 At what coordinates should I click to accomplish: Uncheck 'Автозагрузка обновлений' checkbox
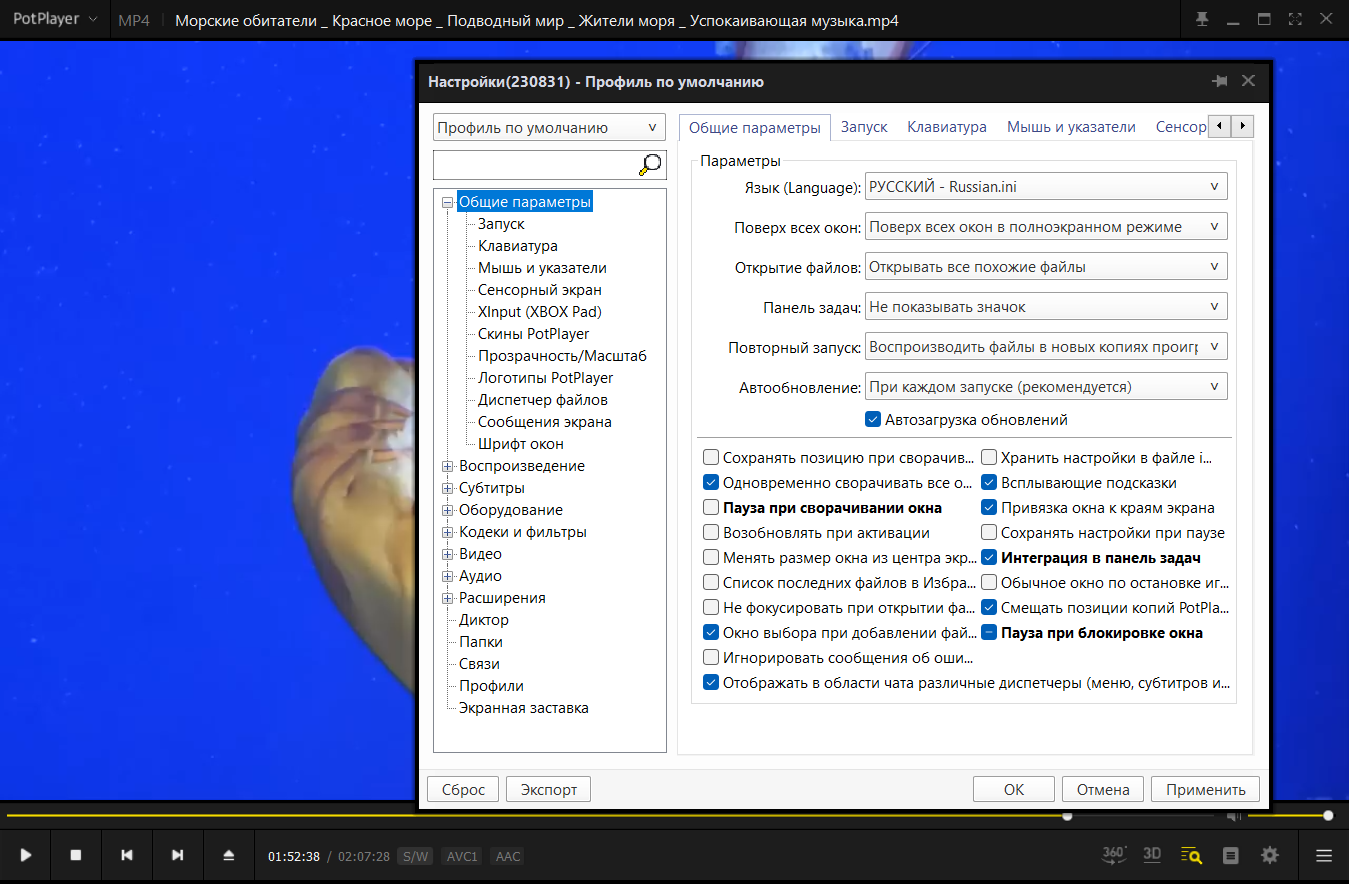873,420
